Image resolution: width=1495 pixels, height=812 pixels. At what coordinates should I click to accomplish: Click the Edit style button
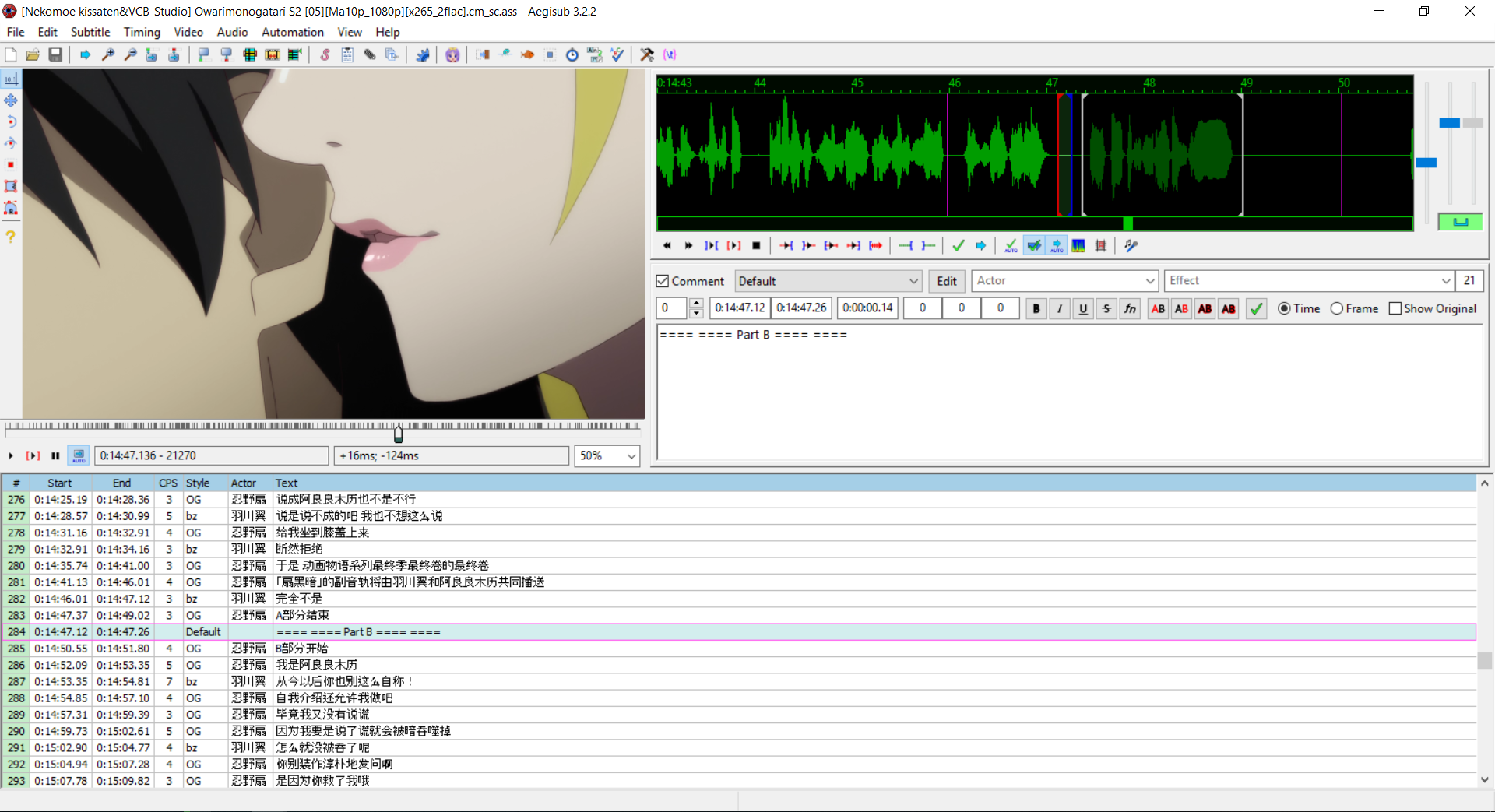pos(947,281)
